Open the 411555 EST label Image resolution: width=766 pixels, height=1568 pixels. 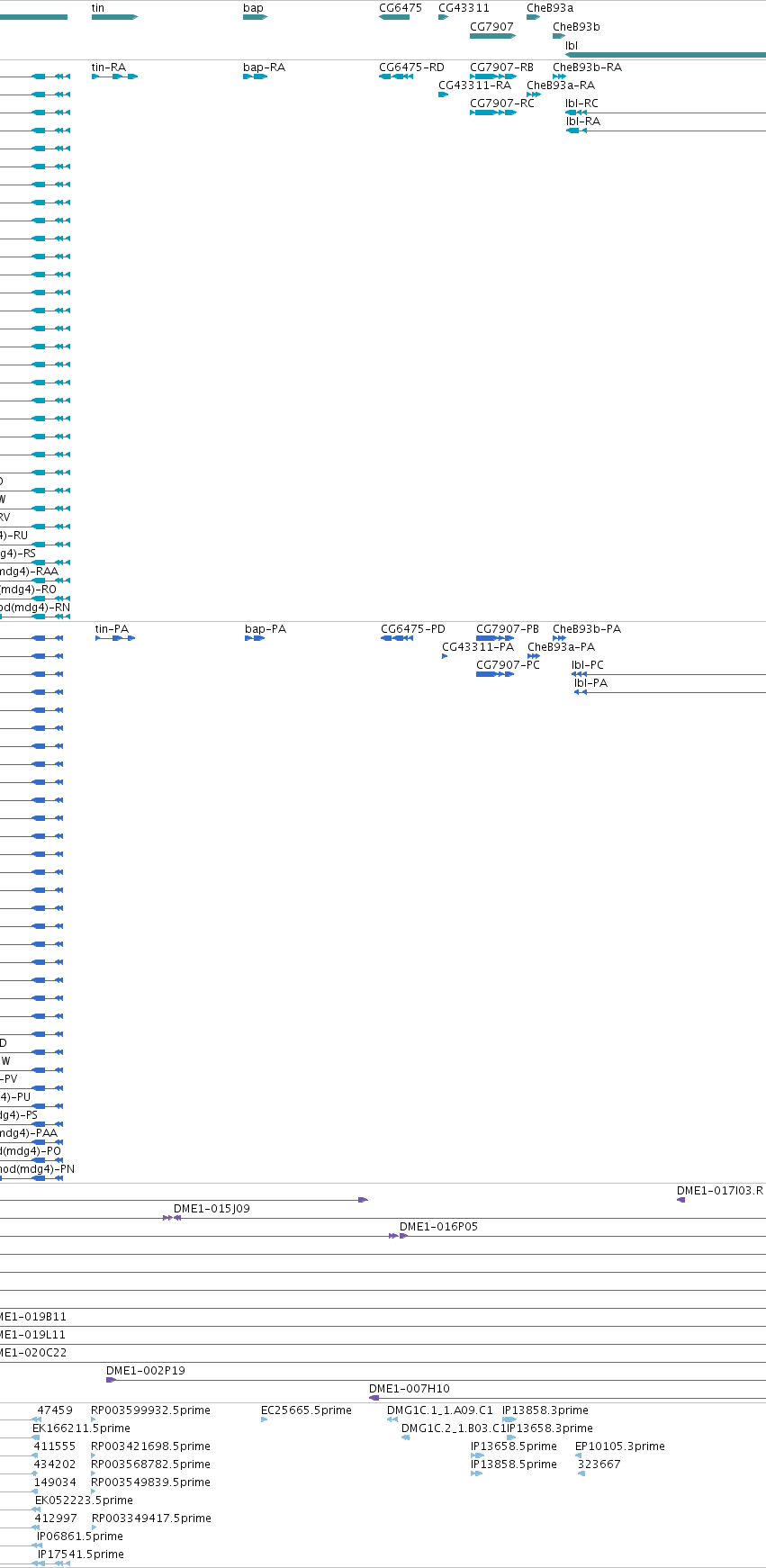pyautogui.click(x=55, y=1446)
